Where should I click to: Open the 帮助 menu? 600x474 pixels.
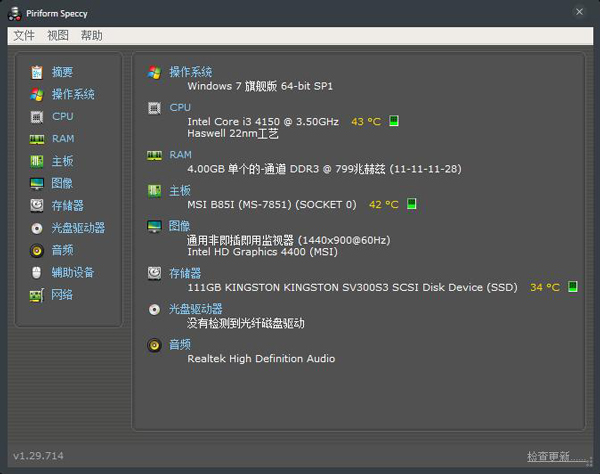click(91, 36)
